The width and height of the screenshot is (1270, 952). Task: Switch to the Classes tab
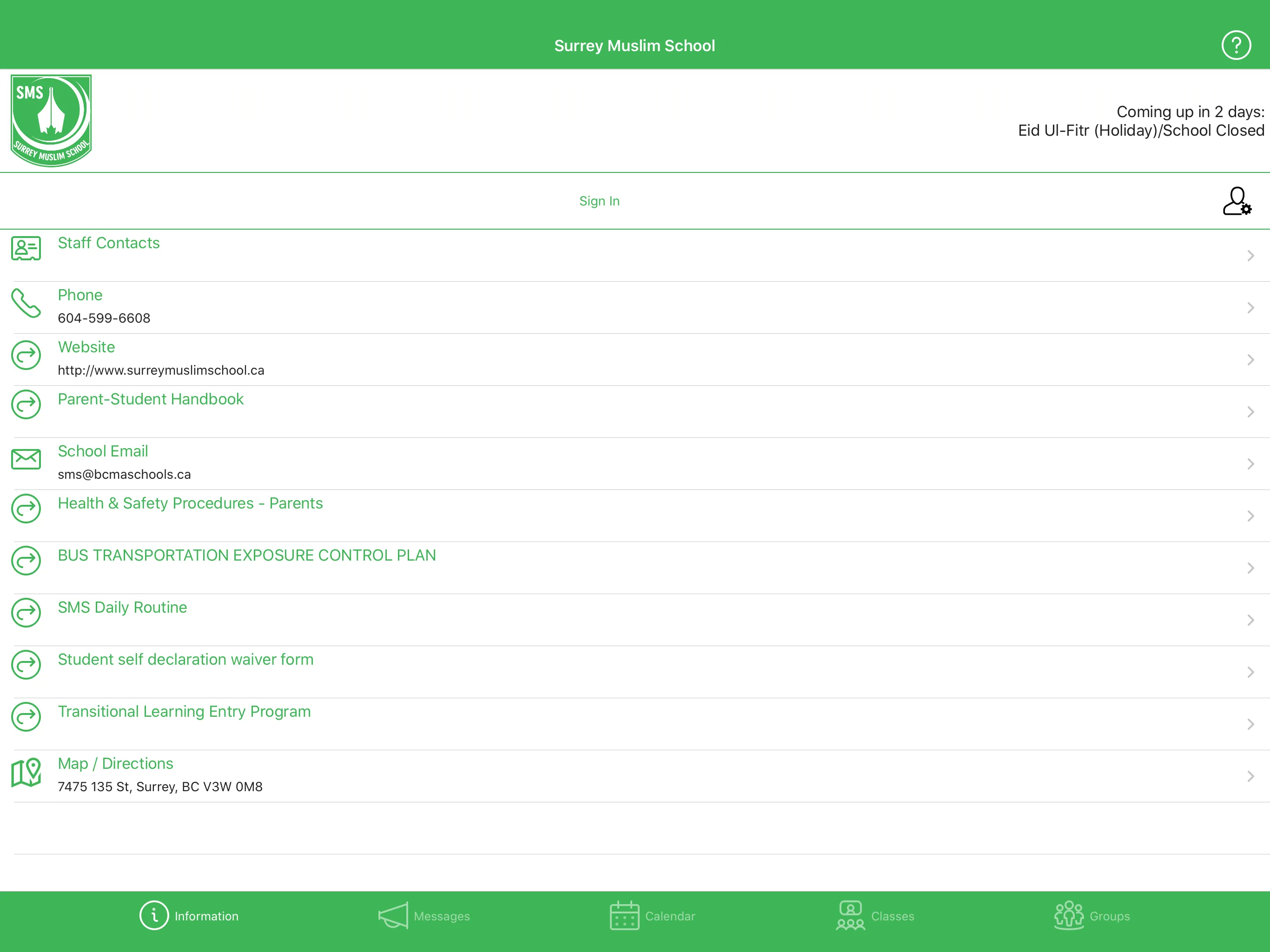coord(875,916)
